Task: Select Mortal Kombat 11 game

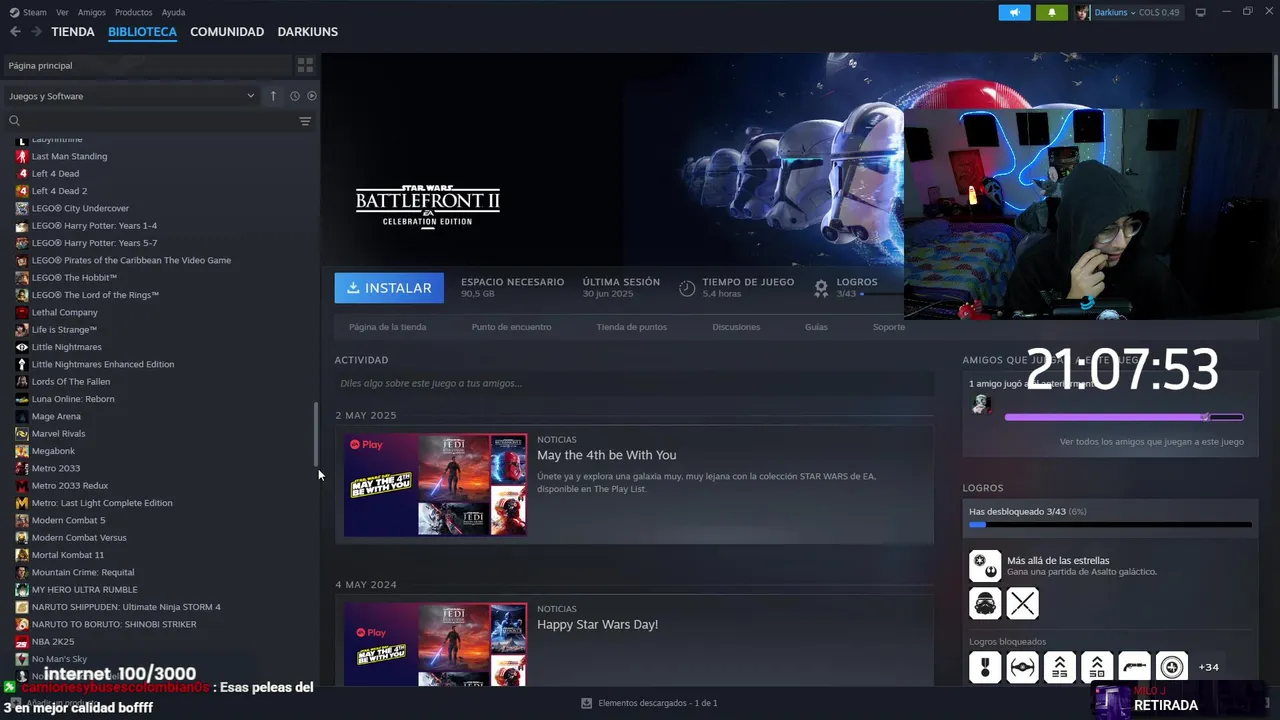Action: [68, 555]
